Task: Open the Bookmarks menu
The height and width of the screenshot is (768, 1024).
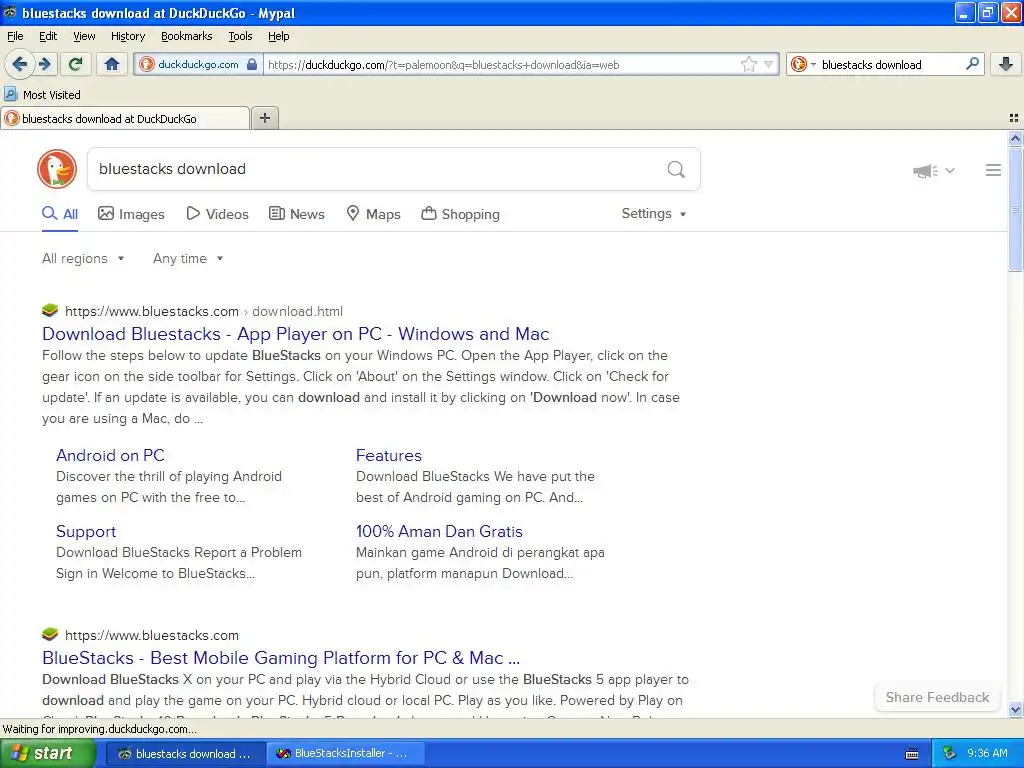Action: pyautogui.click(x=186, y=36)
